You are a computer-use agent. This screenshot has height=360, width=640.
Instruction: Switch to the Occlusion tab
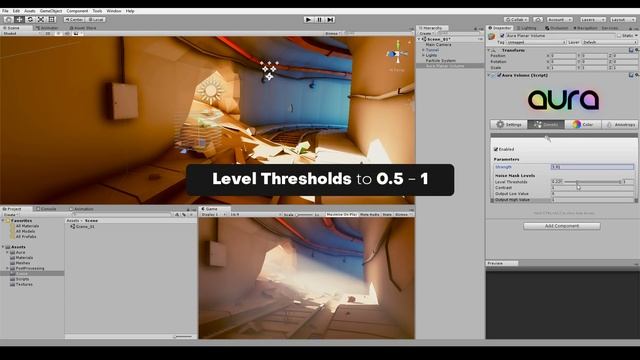point(557,28)
